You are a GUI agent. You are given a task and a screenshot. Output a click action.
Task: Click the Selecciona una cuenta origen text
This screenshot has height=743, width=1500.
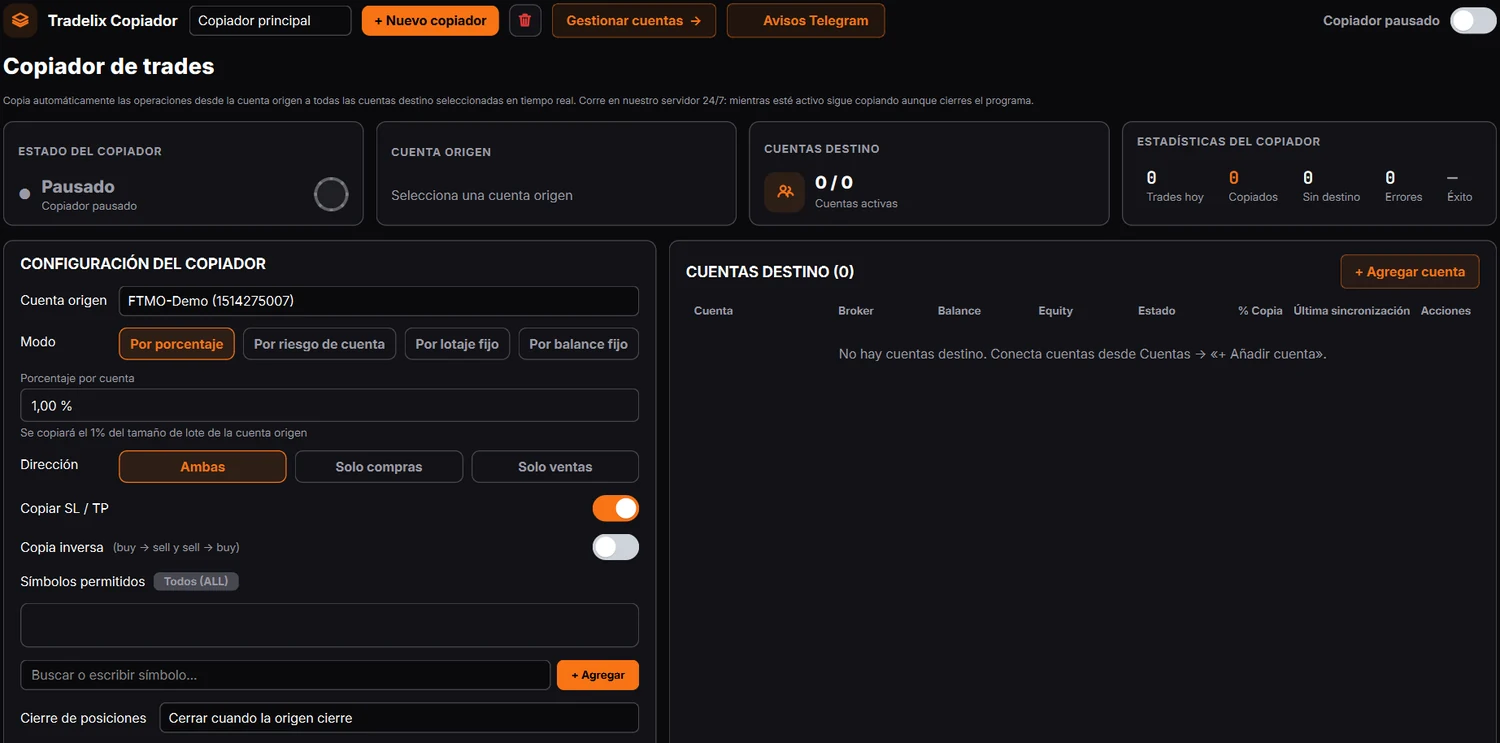(482, 195)
